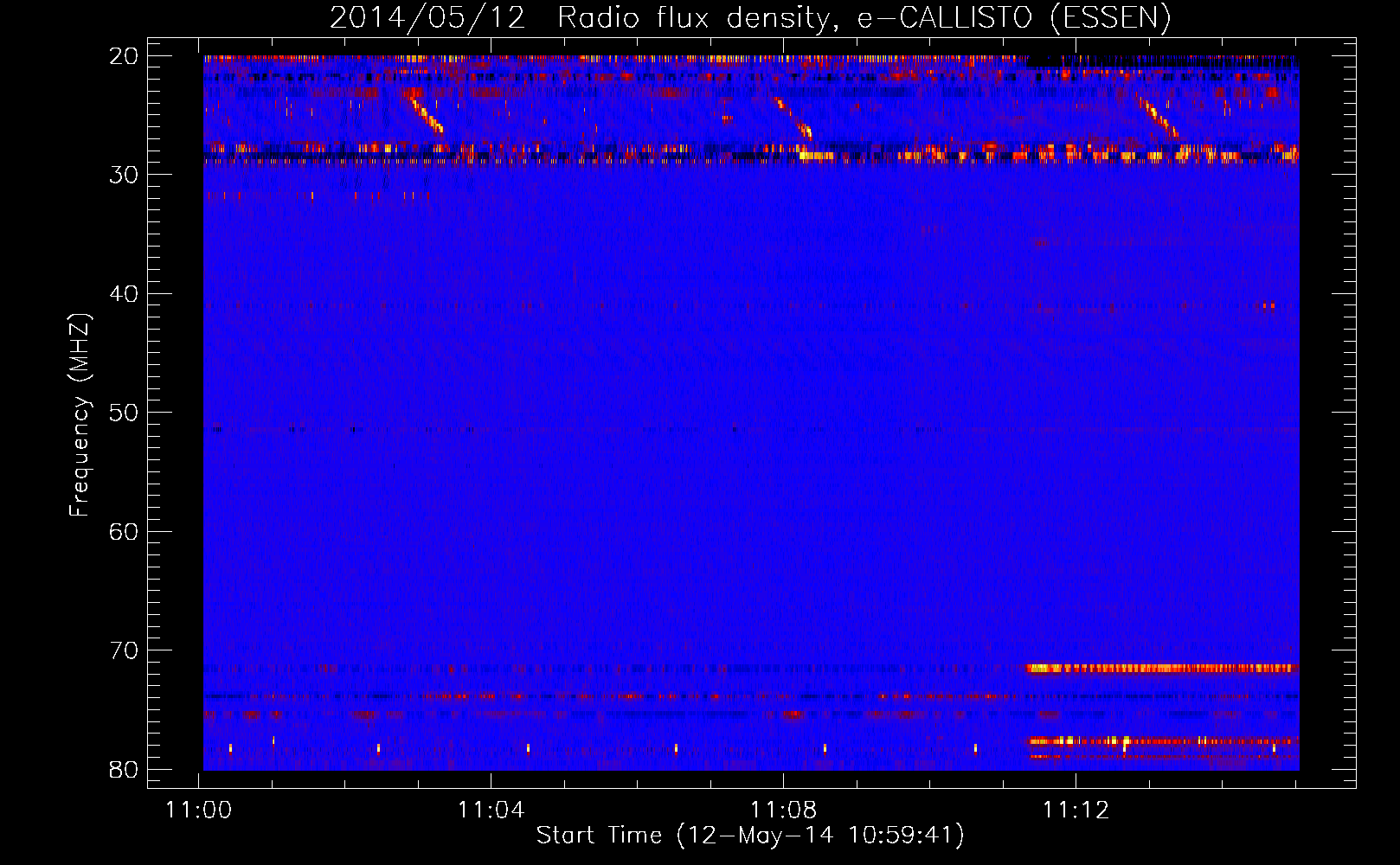Screen dimensions: 1400x865
Task: Click the '30' frequency tick label
Action: 124,175
